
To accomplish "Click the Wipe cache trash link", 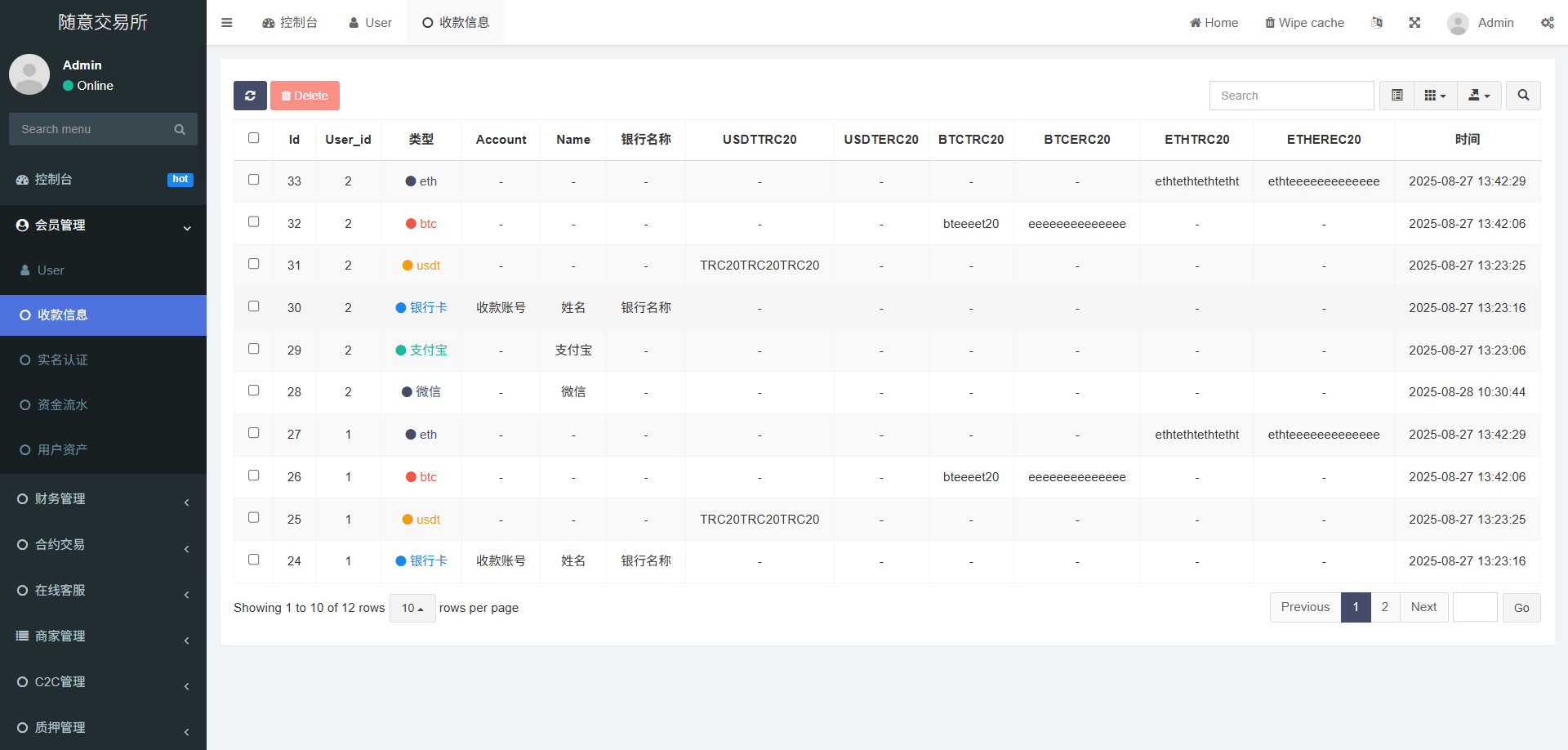I will 1304,23.
